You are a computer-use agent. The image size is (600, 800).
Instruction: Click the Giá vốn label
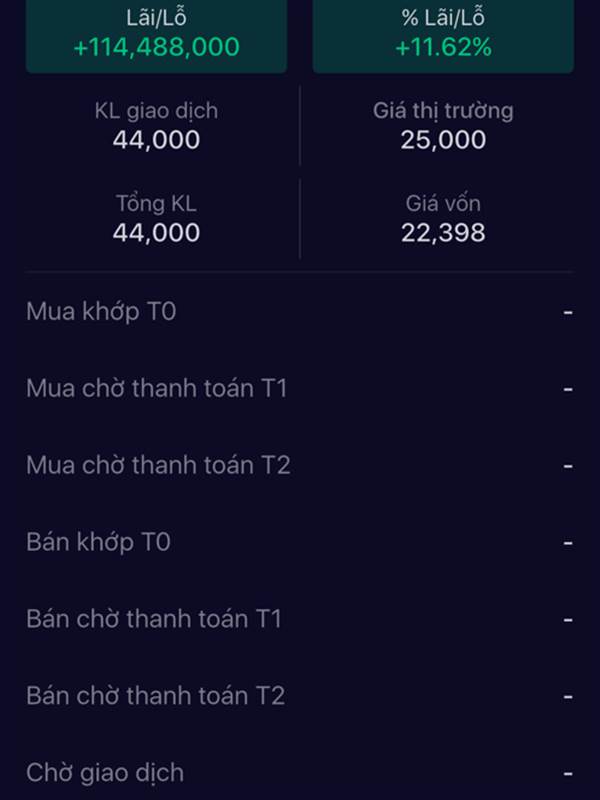443,204
